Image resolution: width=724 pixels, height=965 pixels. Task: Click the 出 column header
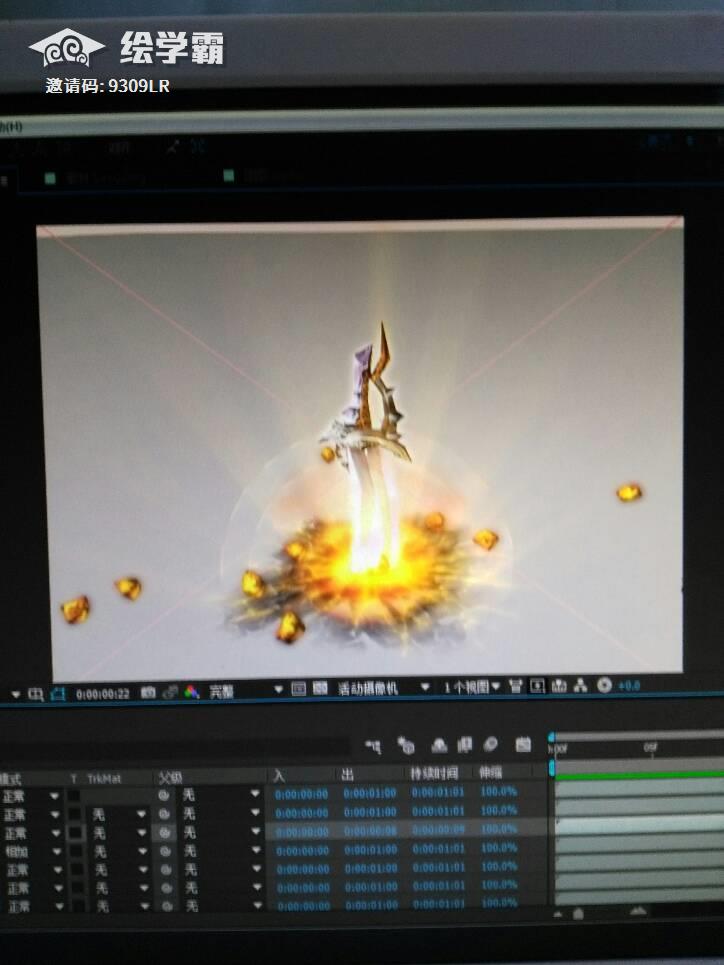(x=347, y=774)
